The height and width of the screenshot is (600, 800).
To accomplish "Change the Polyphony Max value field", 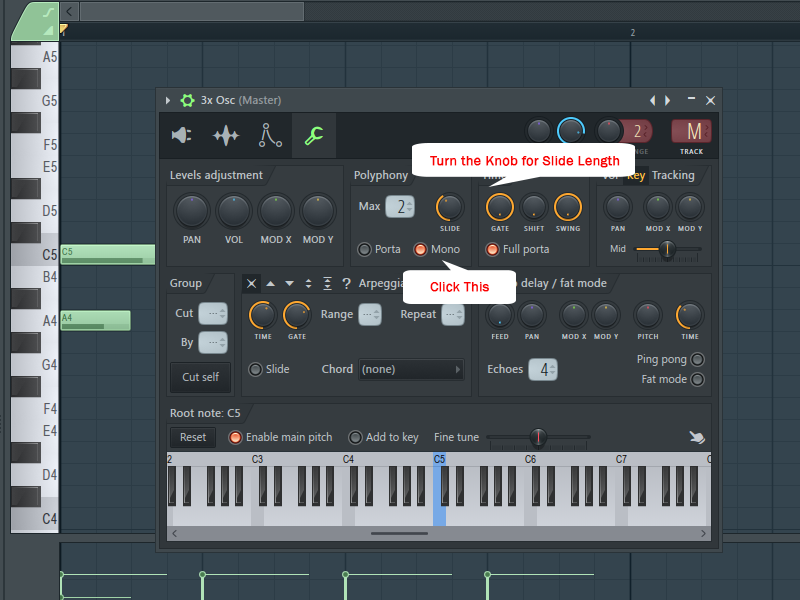I will [x=400, y=207].
